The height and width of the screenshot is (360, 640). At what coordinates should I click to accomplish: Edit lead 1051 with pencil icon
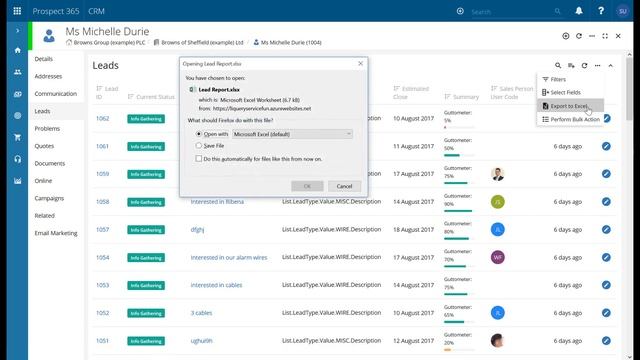tap(606, 340)
